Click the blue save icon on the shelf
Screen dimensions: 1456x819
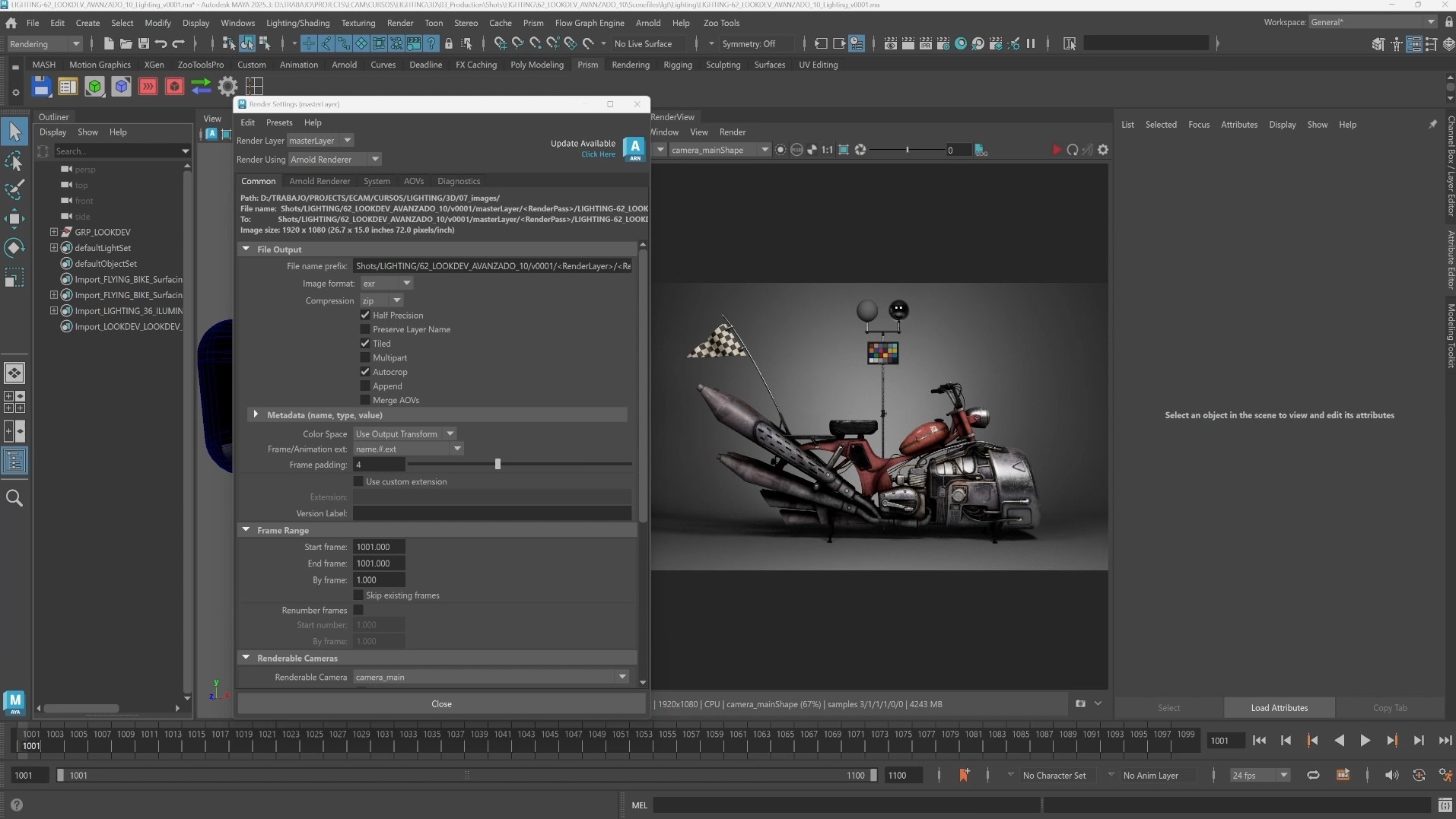coord(41,87)
